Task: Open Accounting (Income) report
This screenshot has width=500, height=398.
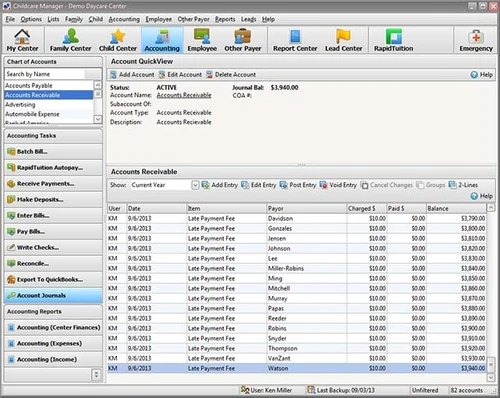Action: coord(53,360)
